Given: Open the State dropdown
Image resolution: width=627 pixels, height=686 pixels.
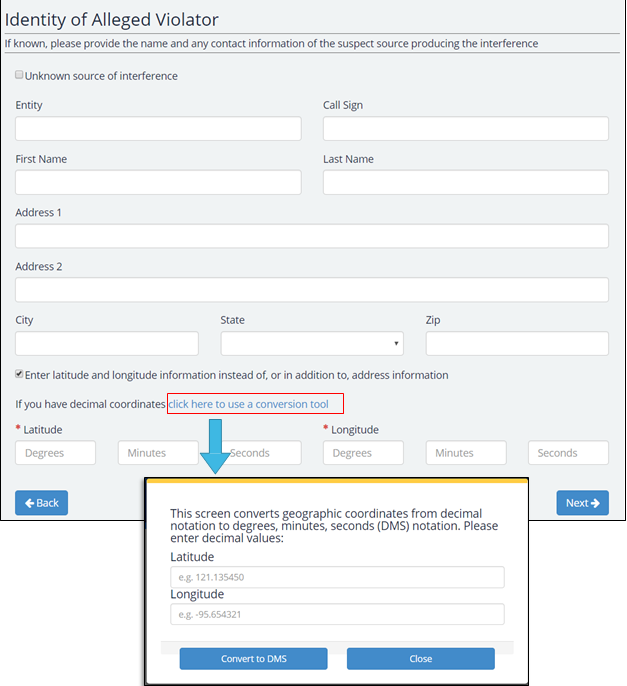Looking at the screenshot, I should 312,344.
